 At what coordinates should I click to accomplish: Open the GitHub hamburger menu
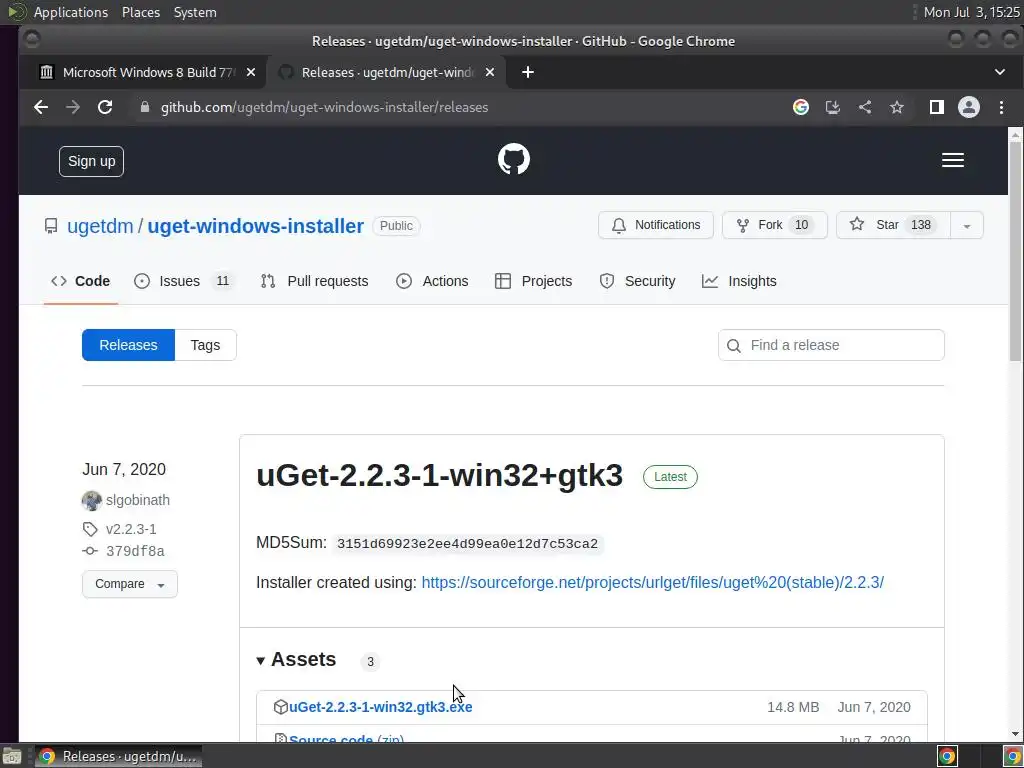click(952, 160)
